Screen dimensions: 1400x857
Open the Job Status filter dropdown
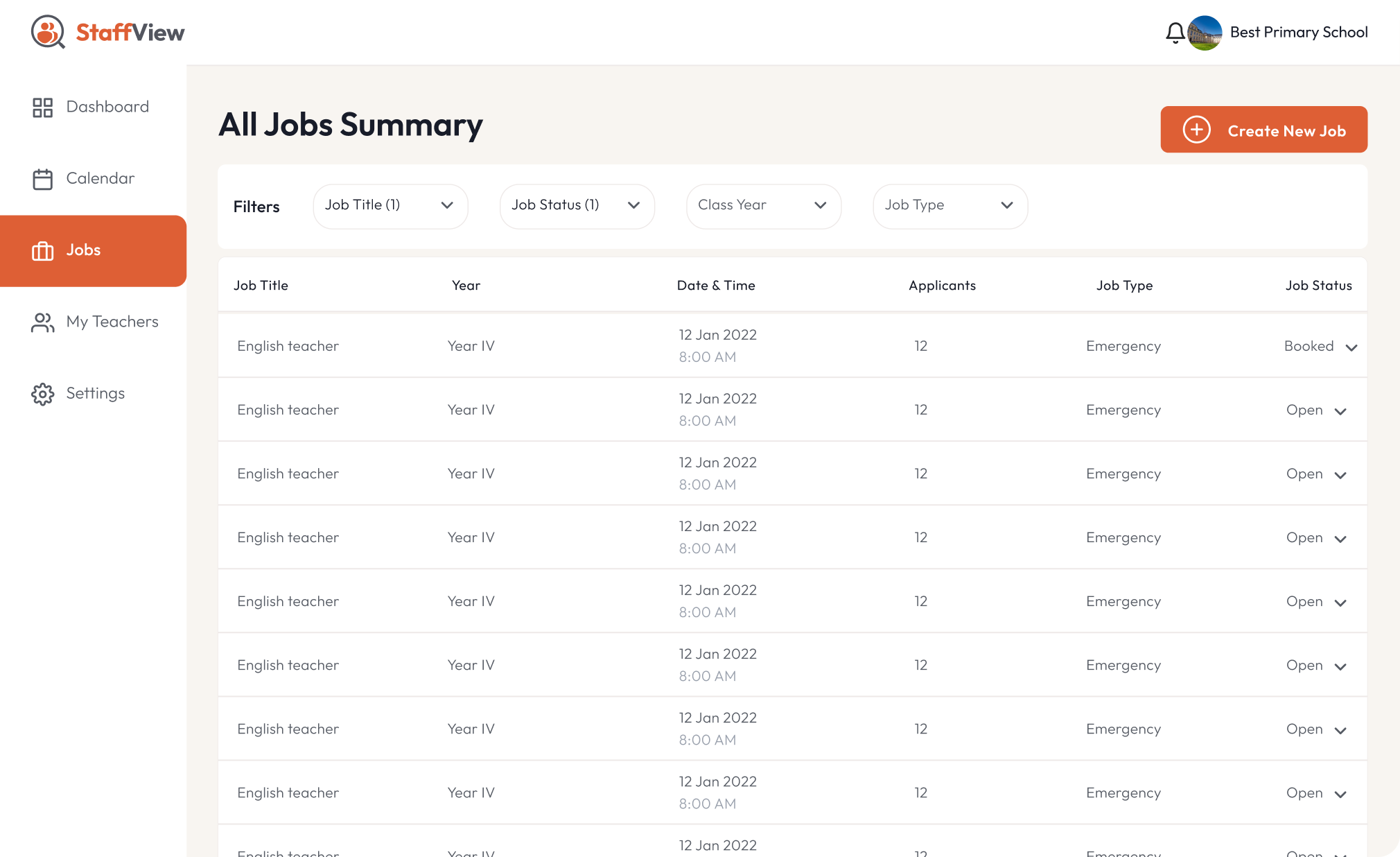coord(577,206)
